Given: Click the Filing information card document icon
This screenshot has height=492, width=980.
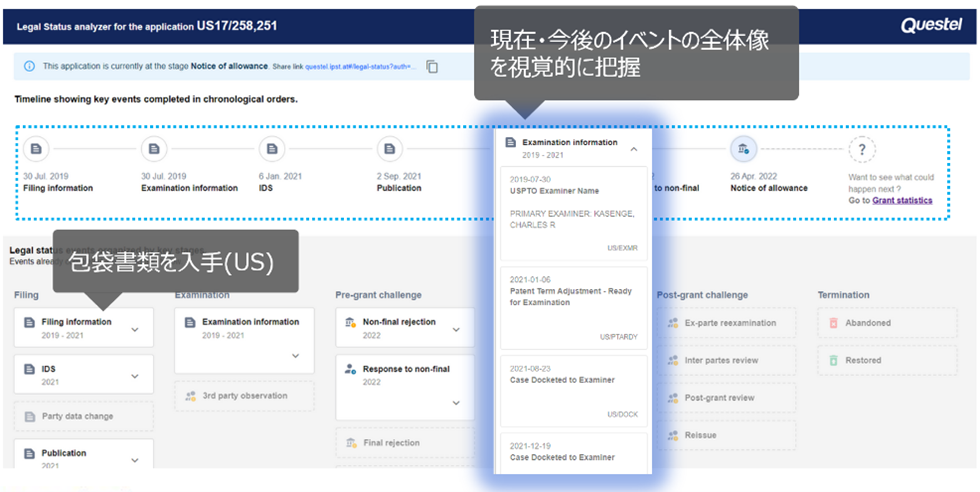Looking at the screenshot, I should (x=29, y=323).
